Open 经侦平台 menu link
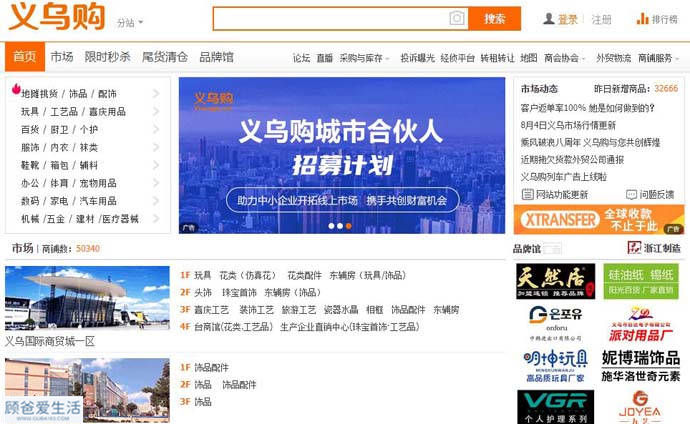690x424 pixels. pyautogui.click(x=458, y=58)
